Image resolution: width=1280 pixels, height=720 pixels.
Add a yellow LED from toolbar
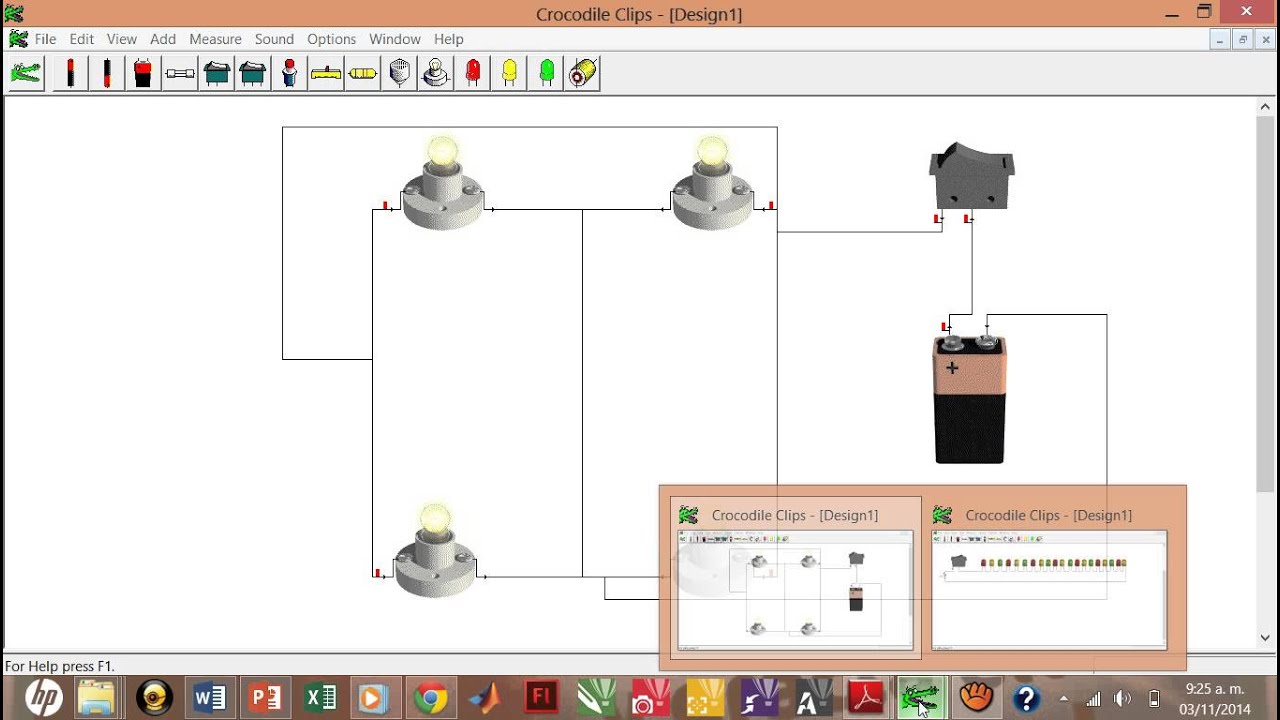tap(509, 73)
